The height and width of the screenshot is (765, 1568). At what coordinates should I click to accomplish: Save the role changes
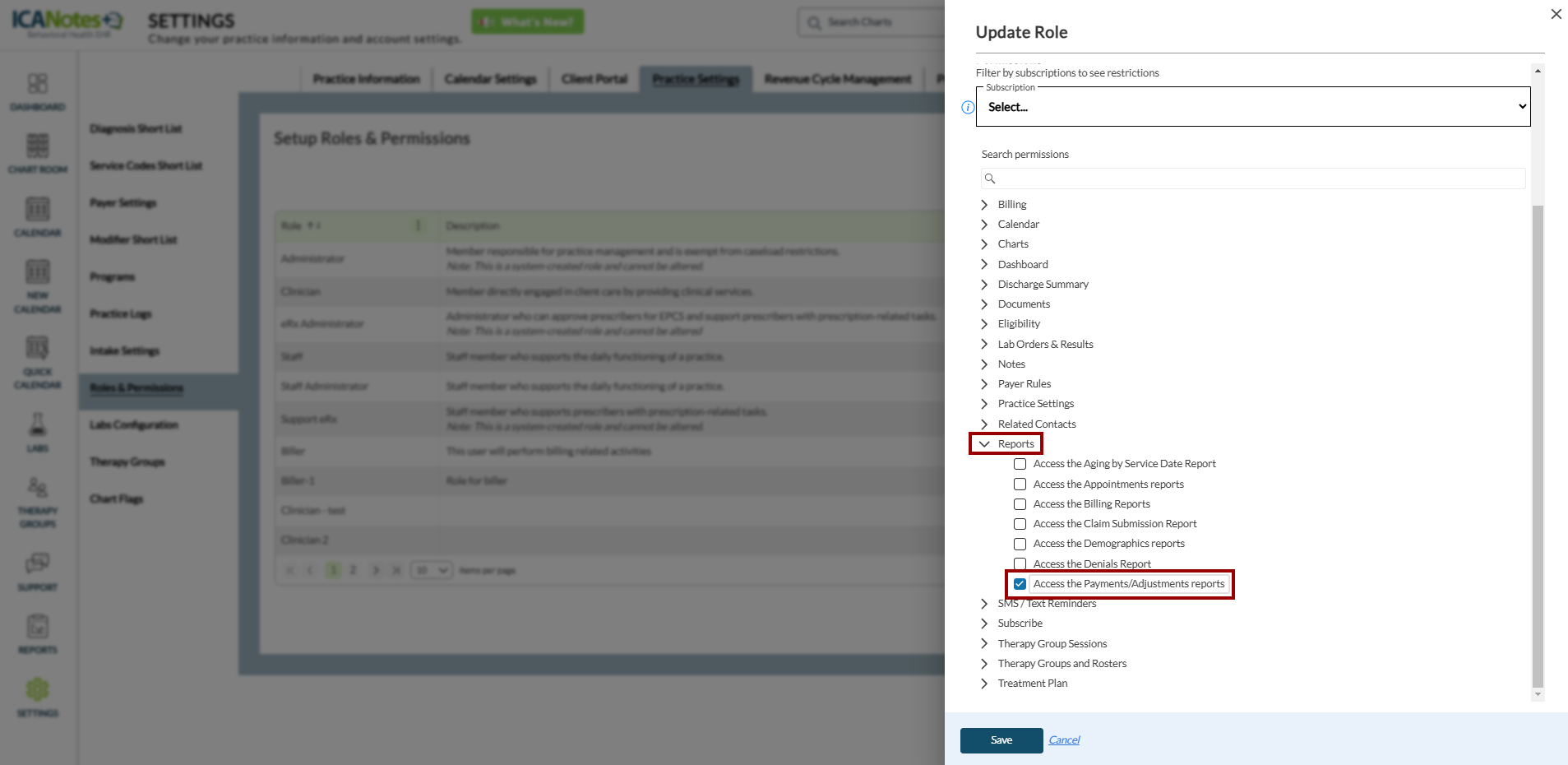(1001, 740)
